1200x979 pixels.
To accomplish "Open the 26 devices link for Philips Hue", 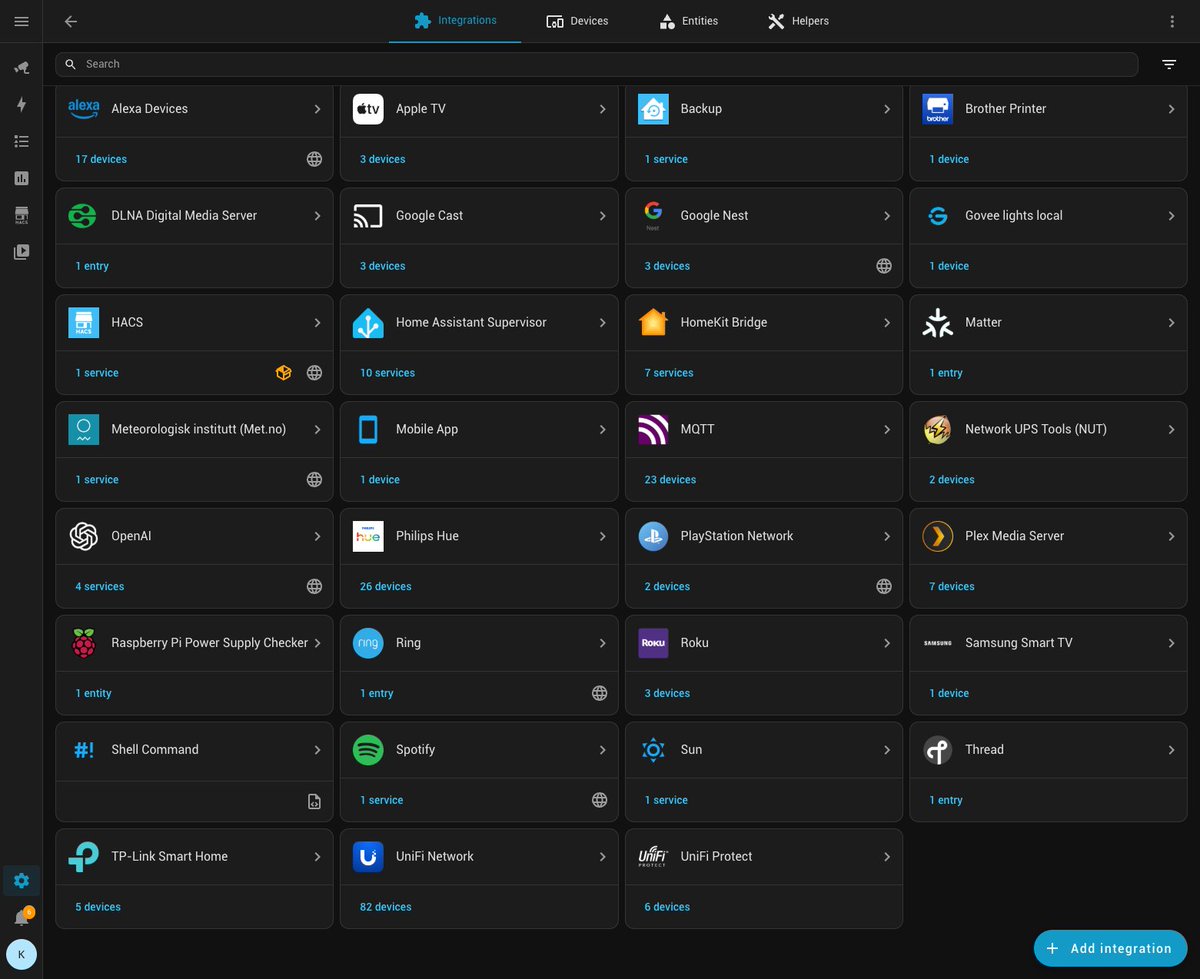I will point(385,586).
